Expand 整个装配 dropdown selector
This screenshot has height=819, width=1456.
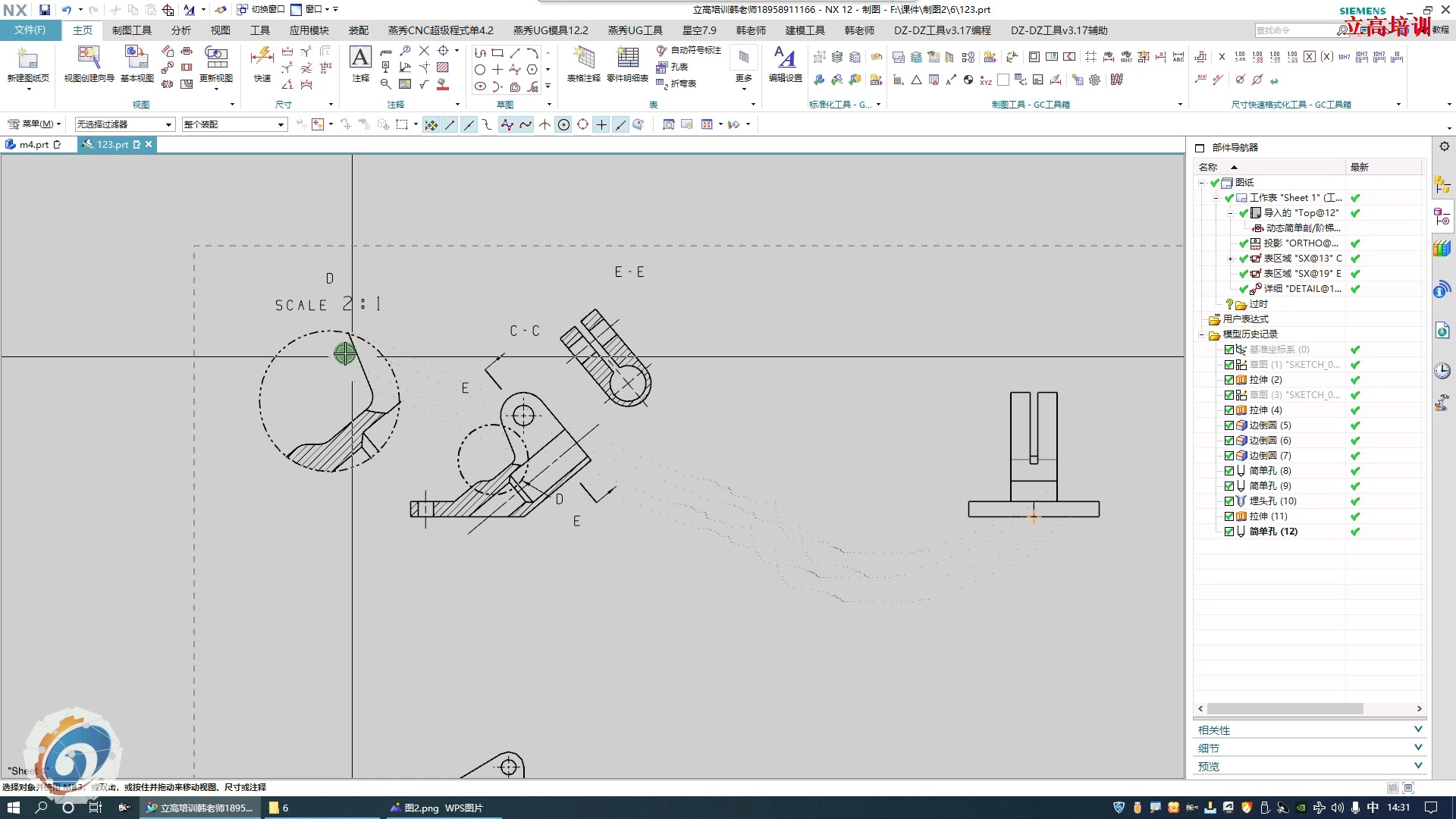coord(278,124)
